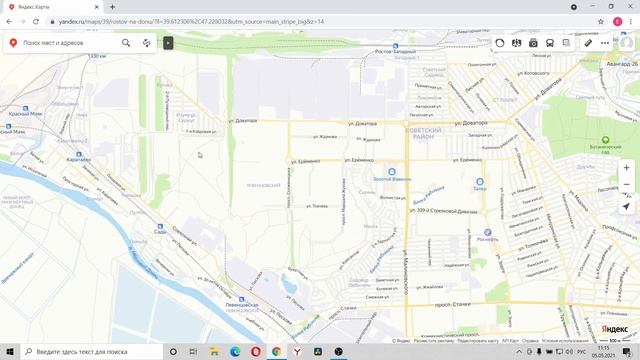Open OBS Studio from the taskbar
Image resolution: width=640 pixels, height=360 pixels.
(x=338, y=351)
